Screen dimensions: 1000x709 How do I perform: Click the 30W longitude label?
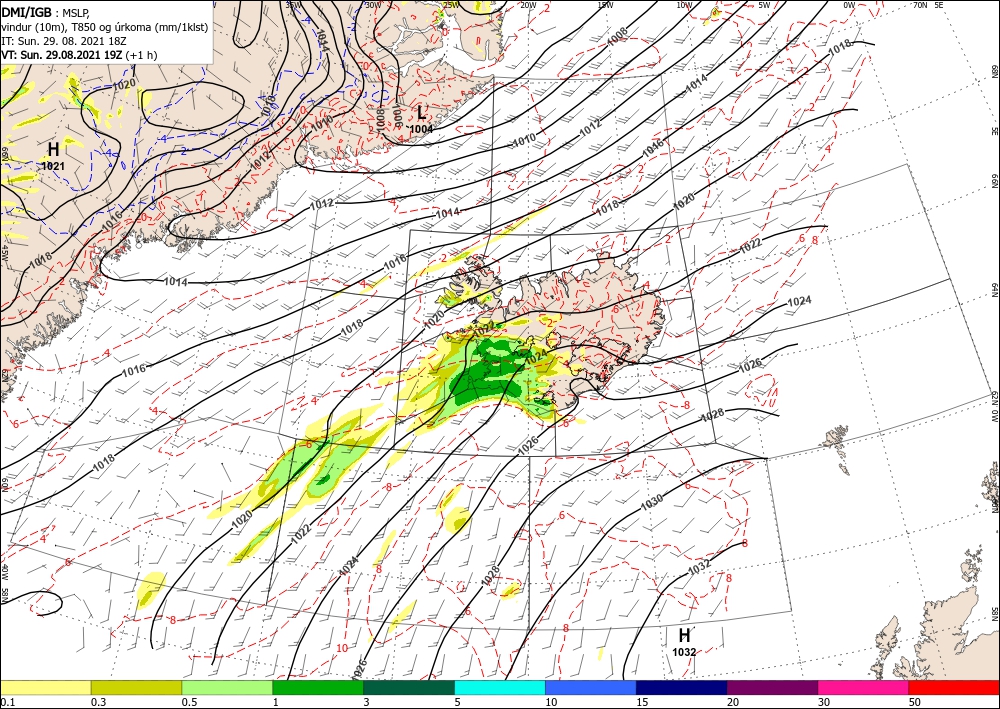point(372,5)
